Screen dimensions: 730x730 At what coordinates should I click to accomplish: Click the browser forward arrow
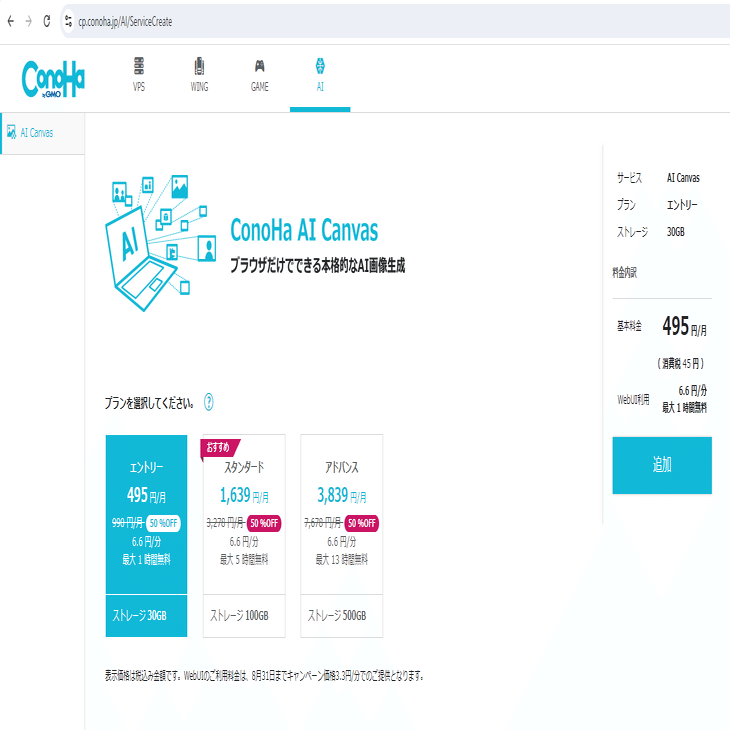coord(29,21)
